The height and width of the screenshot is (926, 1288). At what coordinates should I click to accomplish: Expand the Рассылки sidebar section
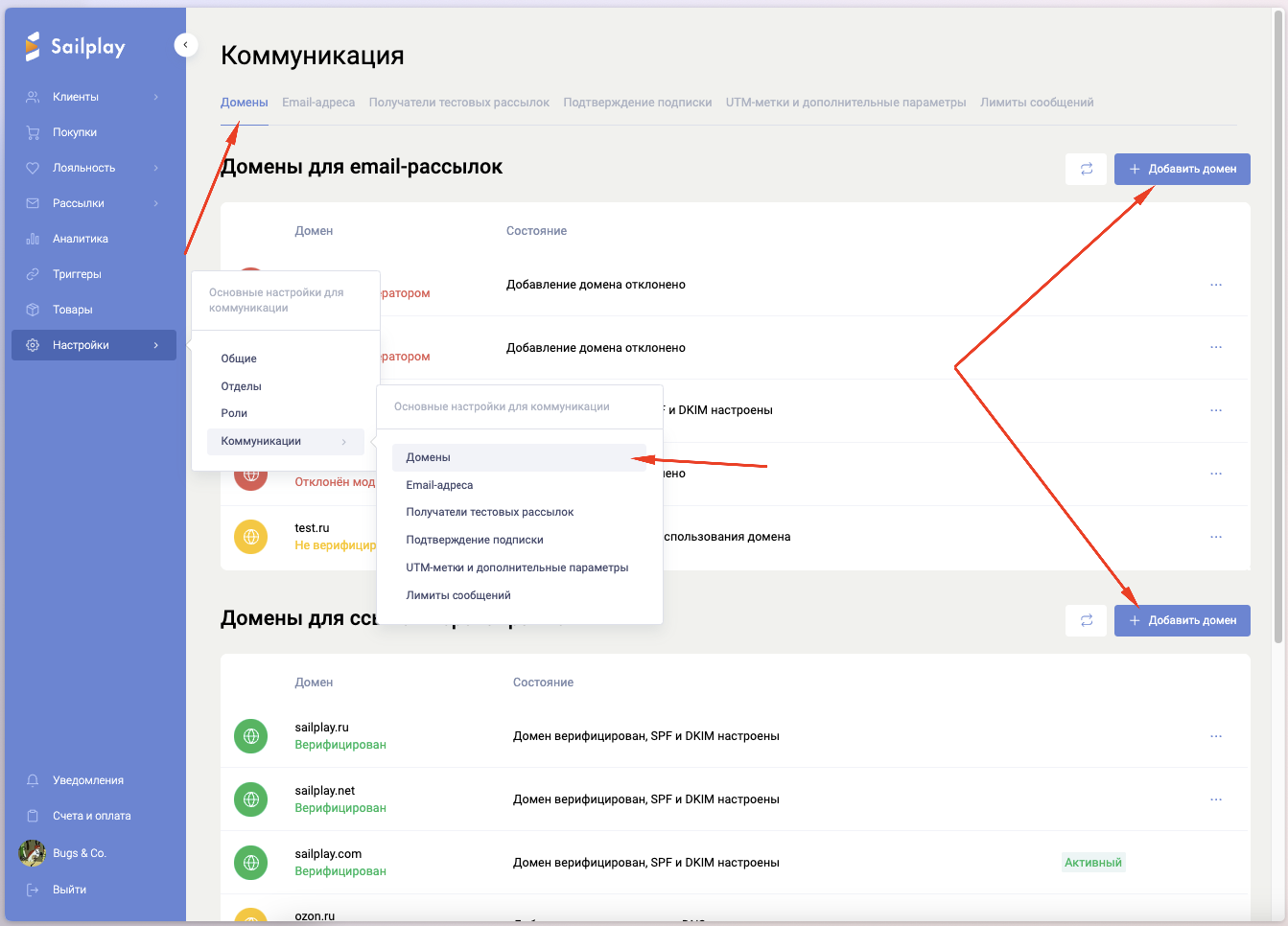(x=155, y=203)
